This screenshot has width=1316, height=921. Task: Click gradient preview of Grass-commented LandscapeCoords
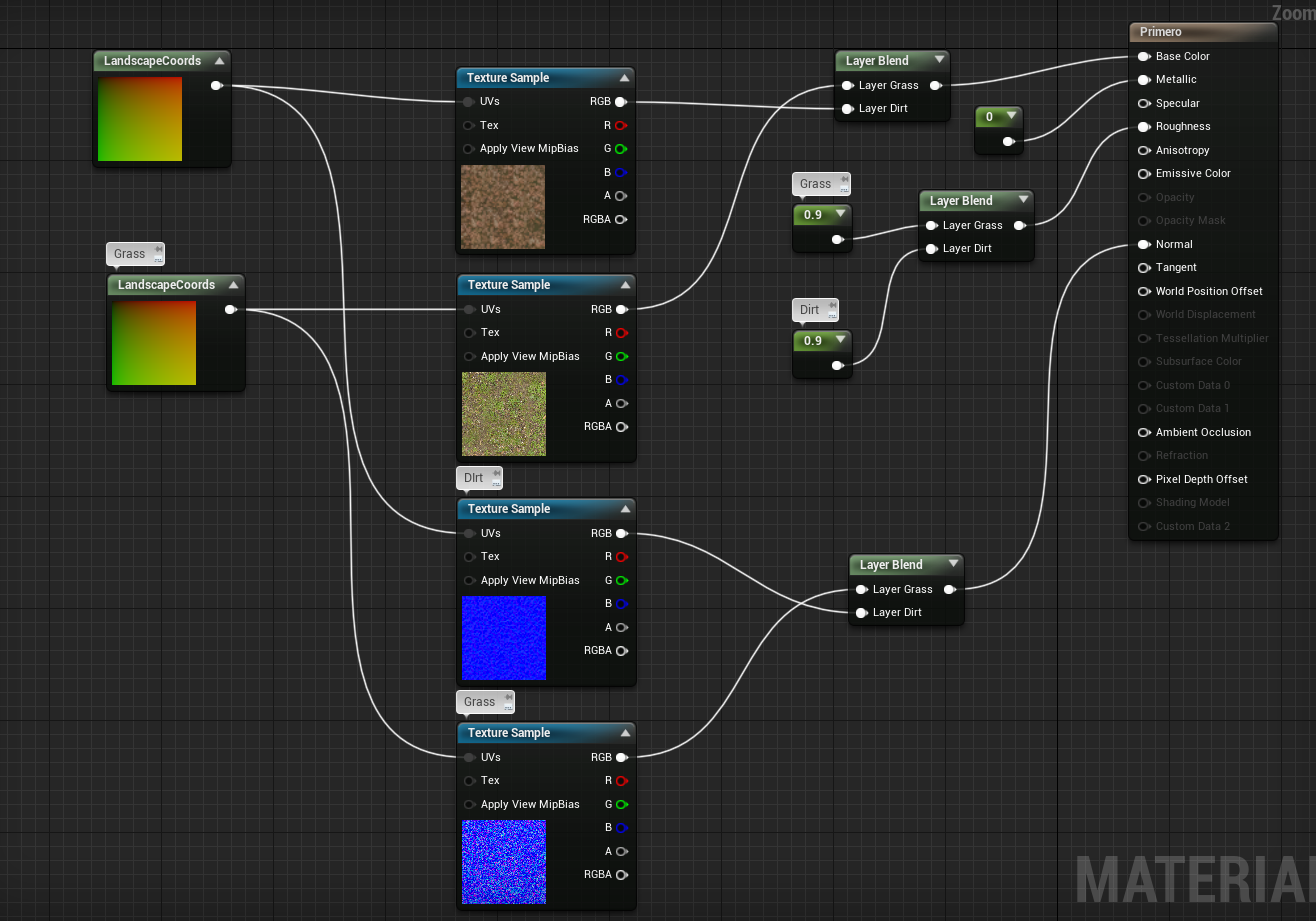click(154, 343)
